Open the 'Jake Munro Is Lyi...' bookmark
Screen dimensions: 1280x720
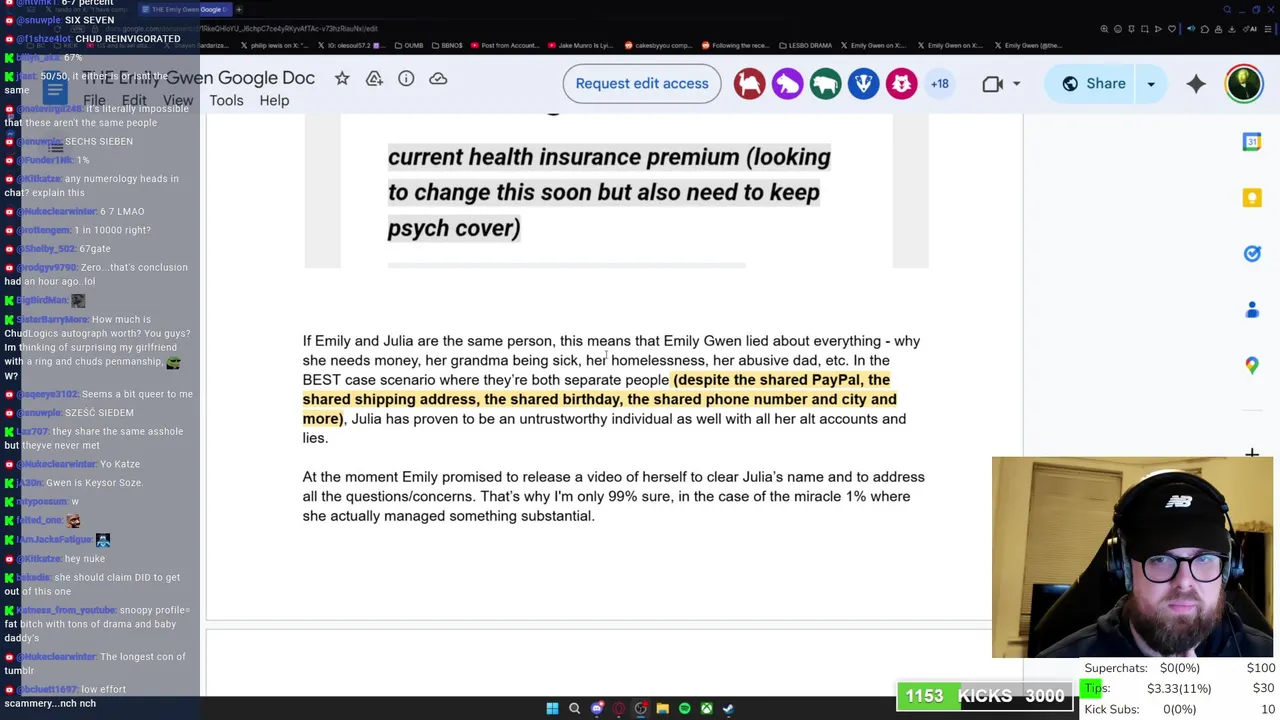(580, 45)
